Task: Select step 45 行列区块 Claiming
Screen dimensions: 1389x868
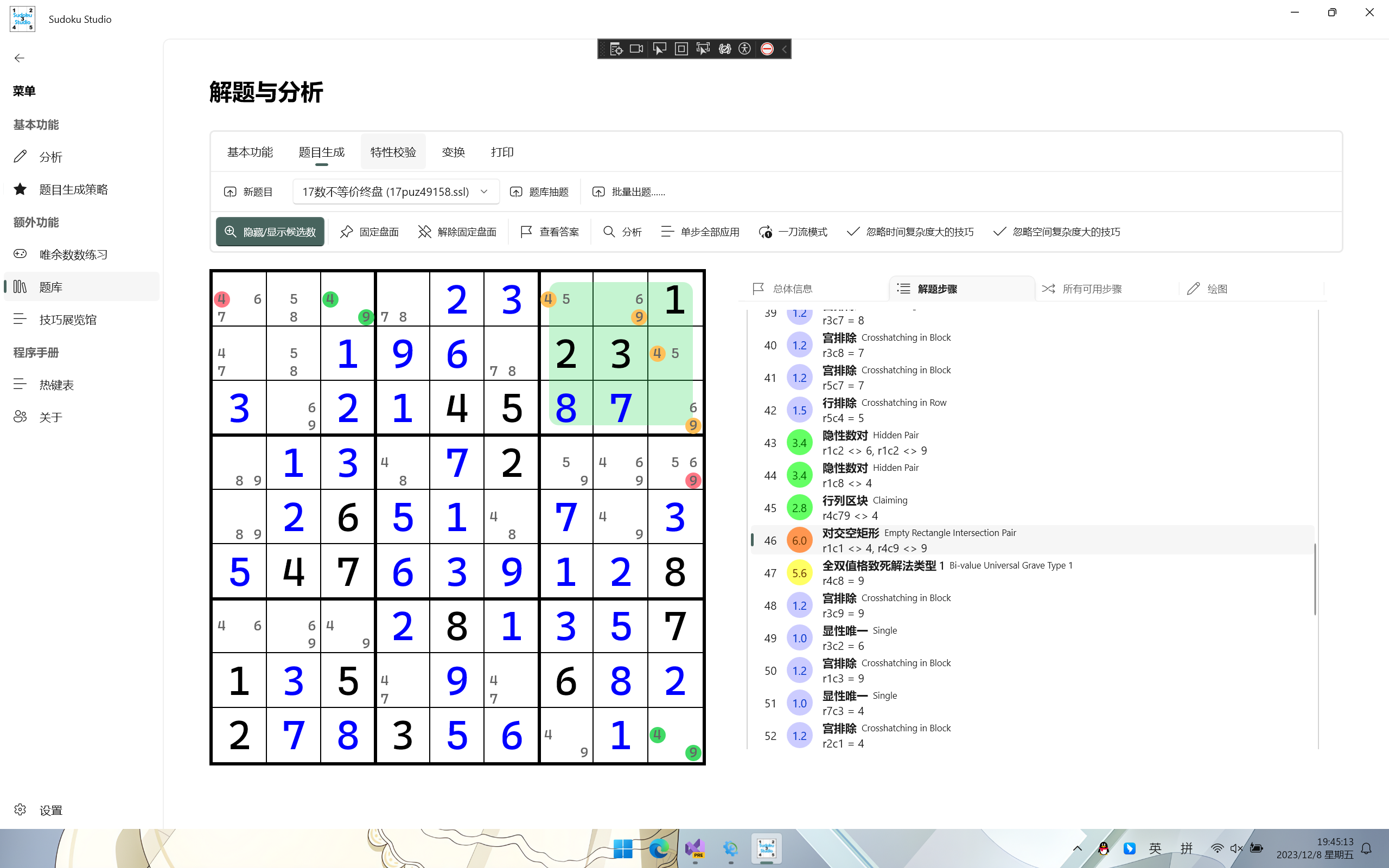Action: (1032, 507)
